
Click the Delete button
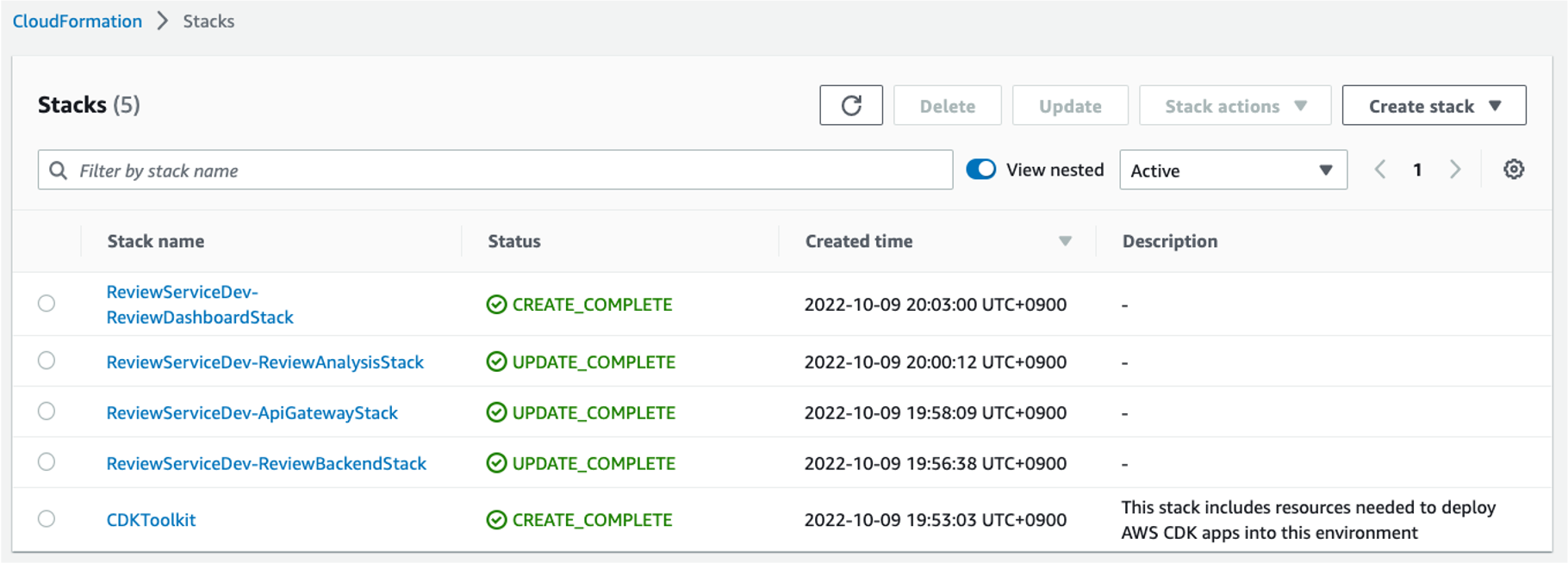click(x=947, y=105)
